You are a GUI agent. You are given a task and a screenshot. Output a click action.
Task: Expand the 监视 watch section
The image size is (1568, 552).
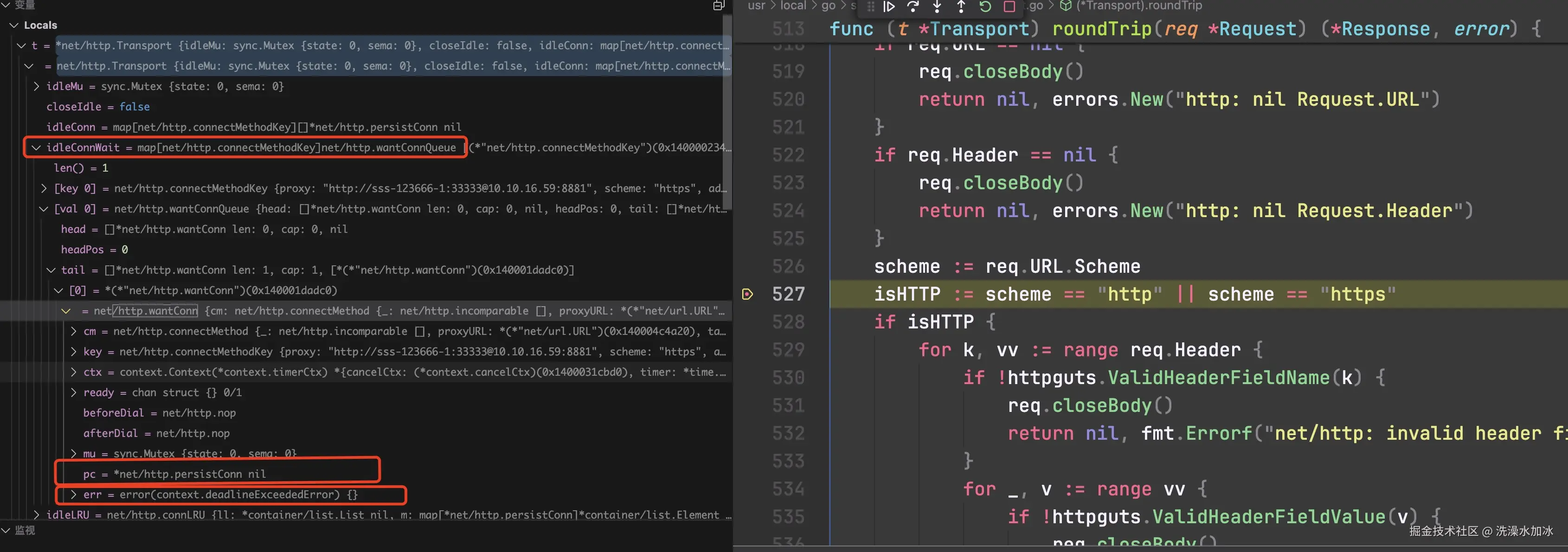6,531
